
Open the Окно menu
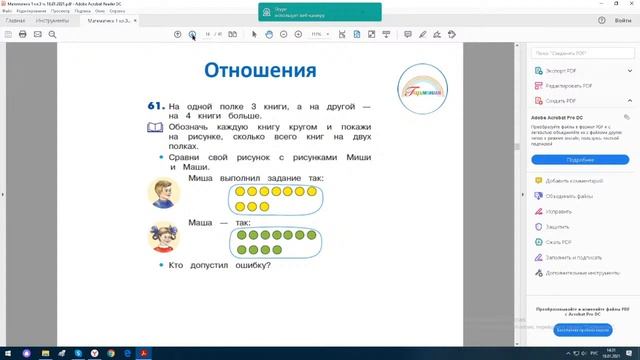coord(100,11)
